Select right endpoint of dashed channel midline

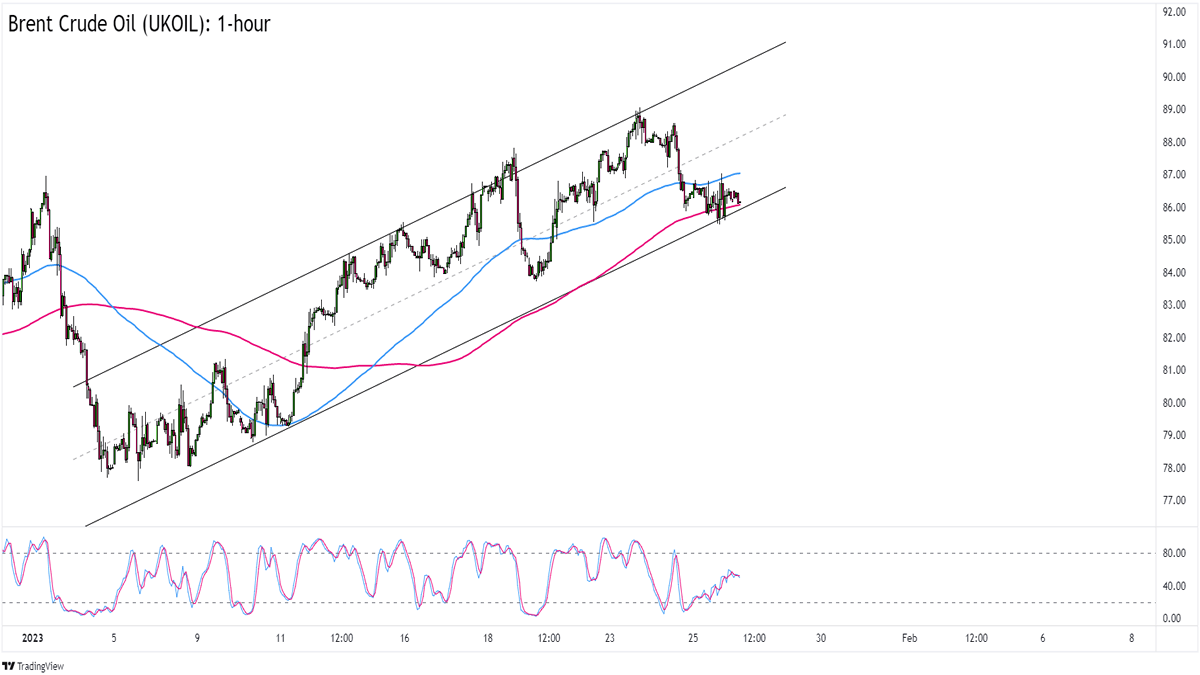point(786,115)
